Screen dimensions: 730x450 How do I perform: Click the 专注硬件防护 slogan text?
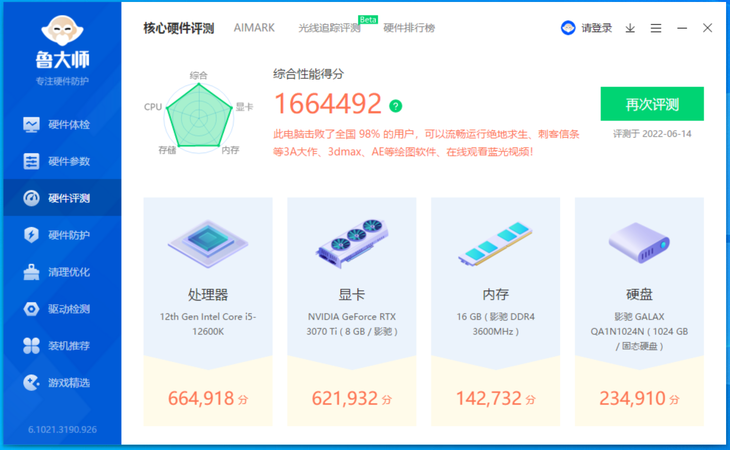point(62,81)
